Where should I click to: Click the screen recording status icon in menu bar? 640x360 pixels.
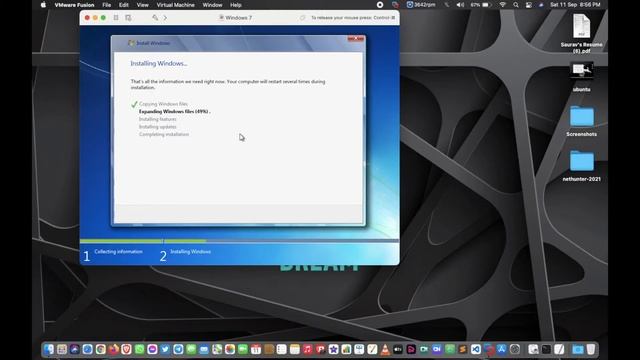pos(380,5)
